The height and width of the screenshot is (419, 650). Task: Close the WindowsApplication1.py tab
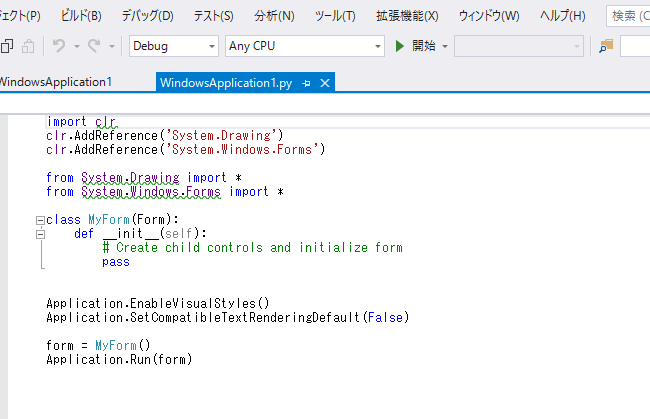point(325,82)
